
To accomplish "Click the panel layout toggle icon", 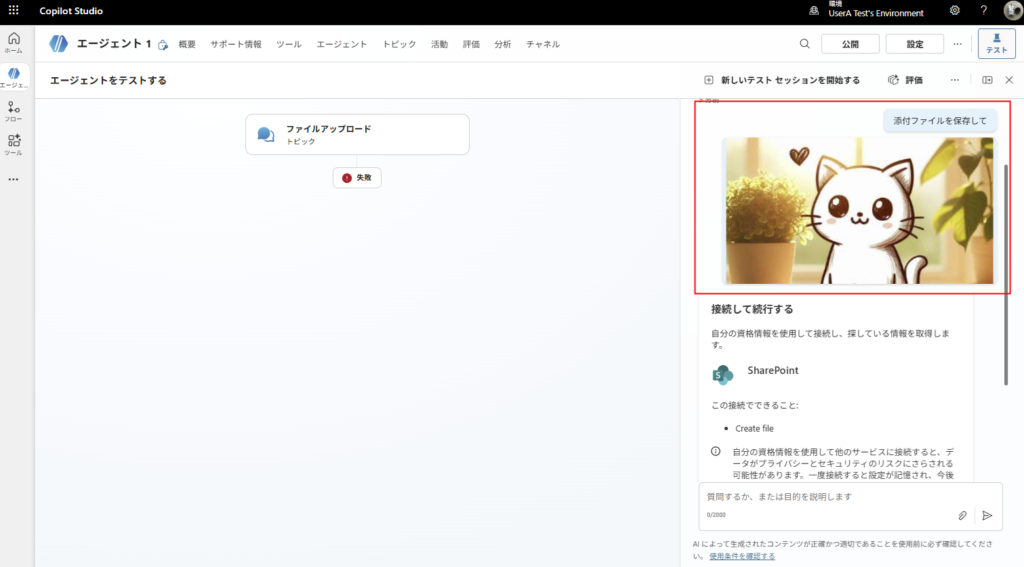I will click(987, 80).
